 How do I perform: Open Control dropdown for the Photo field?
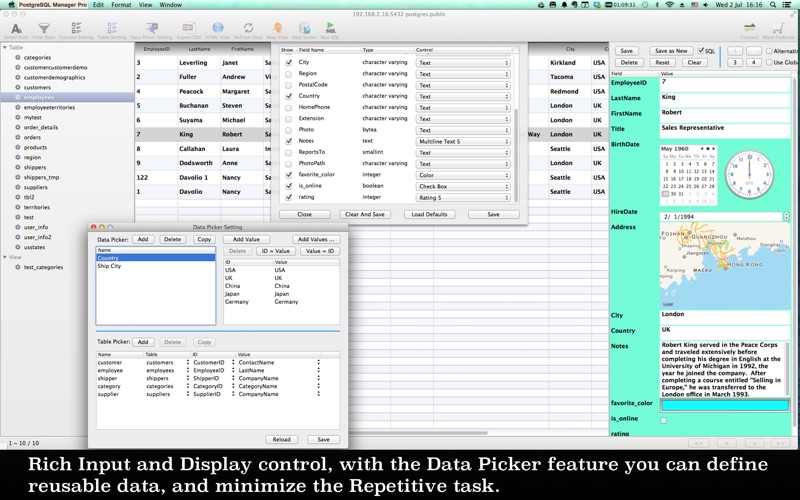pos(463,130)
